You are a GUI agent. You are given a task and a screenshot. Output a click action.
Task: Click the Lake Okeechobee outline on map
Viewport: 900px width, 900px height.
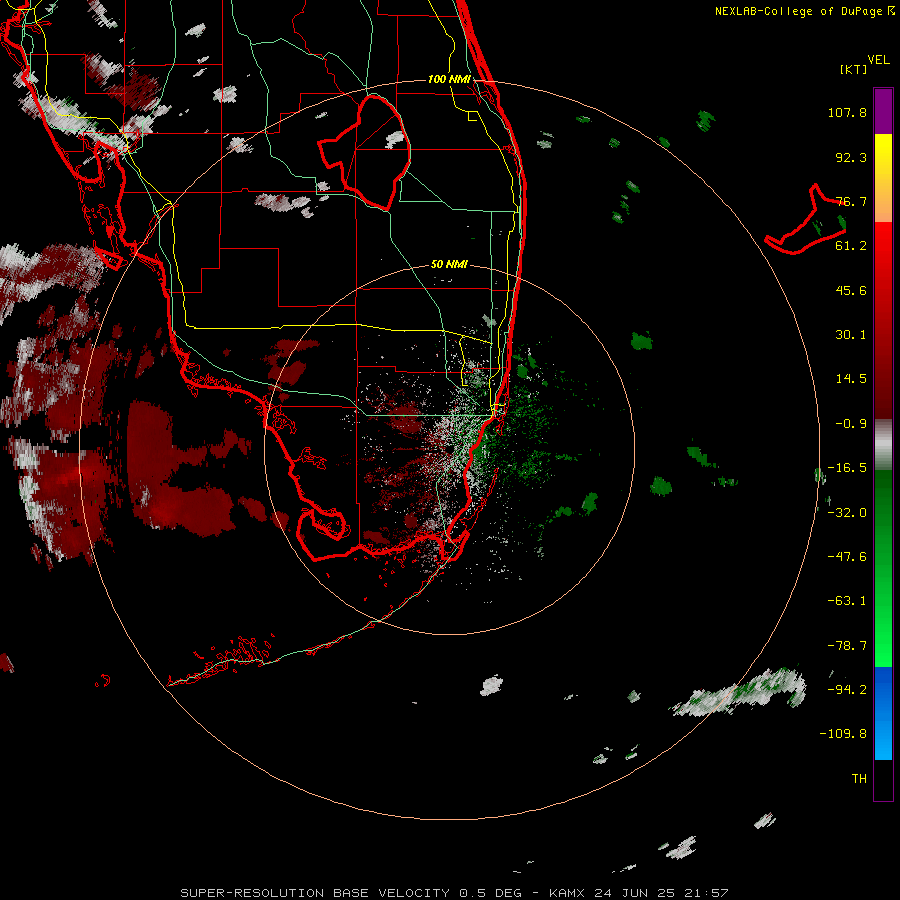[365, 152]
